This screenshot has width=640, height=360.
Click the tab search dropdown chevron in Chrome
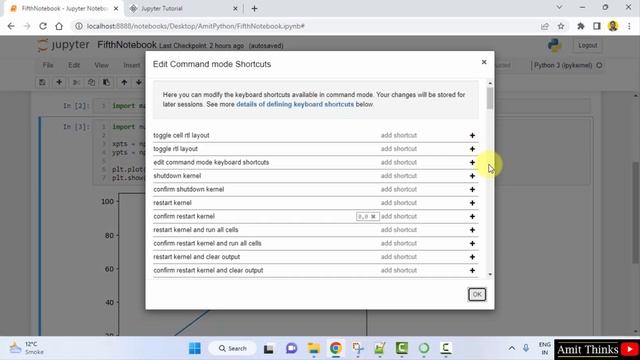[559, 7]
